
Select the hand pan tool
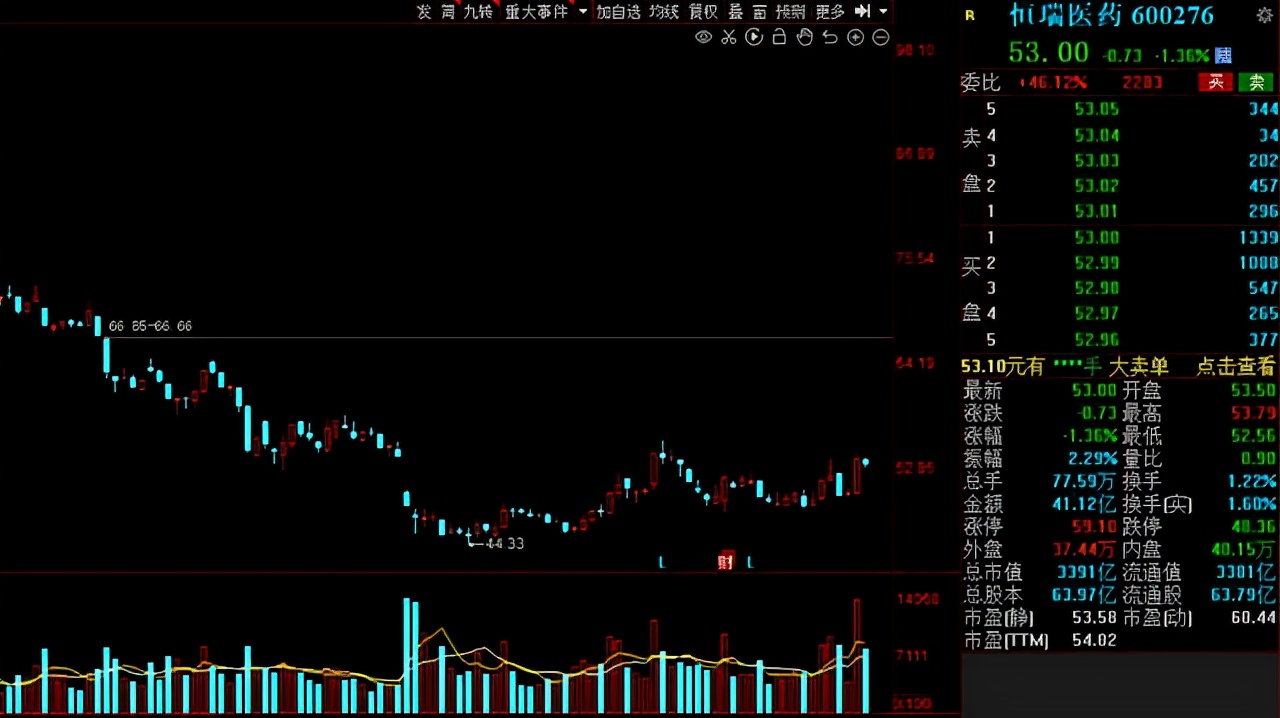point(804,37)
